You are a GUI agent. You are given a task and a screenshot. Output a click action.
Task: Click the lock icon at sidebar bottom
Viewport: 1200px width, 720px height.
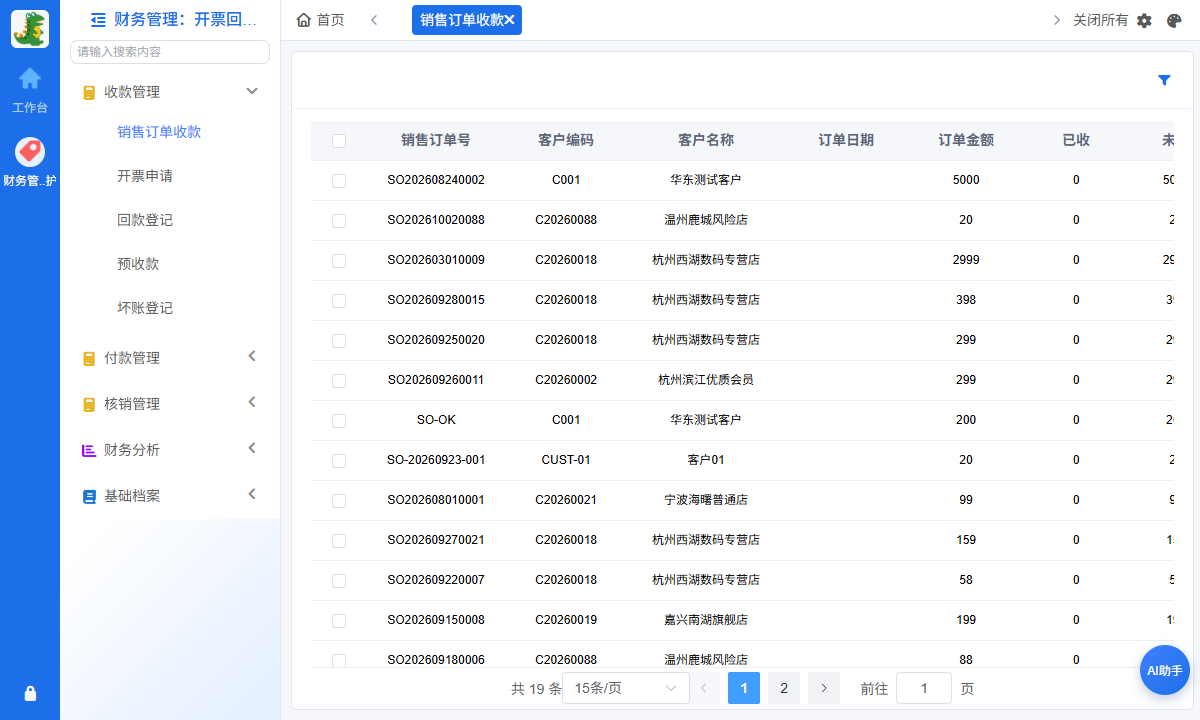click(x=30, y=693)
